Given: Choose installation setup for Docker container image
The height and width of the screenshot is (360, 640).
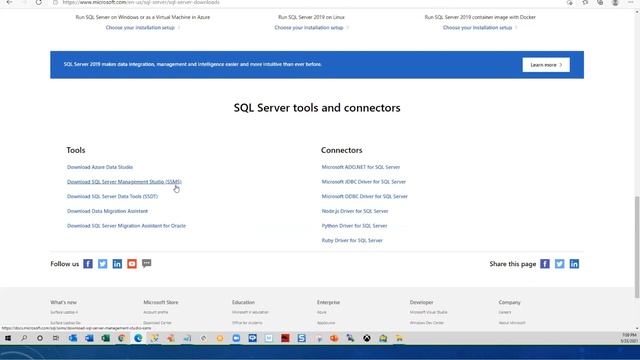Looking at the screenshot, I should tap(480, 28).
